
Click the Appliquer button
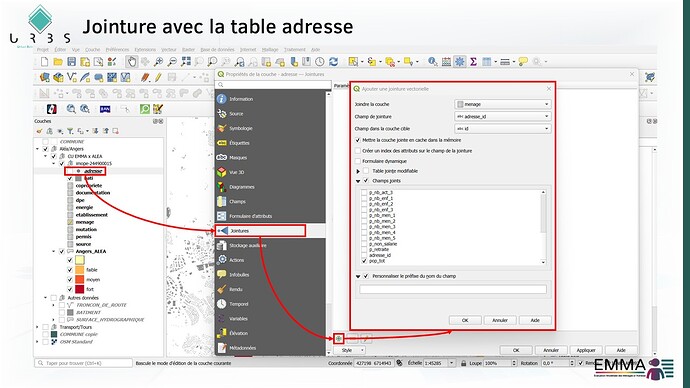(586, 350)
